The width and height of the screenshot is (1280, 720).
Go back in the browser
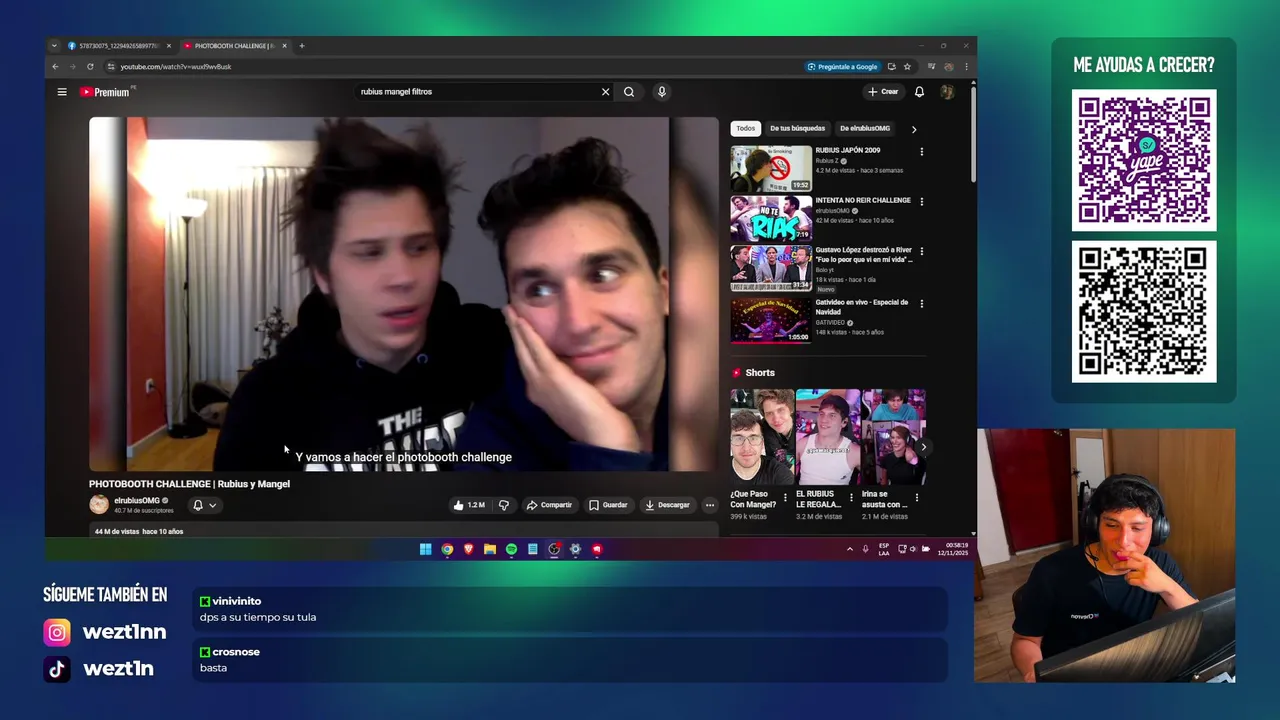[x=56, y=67]
